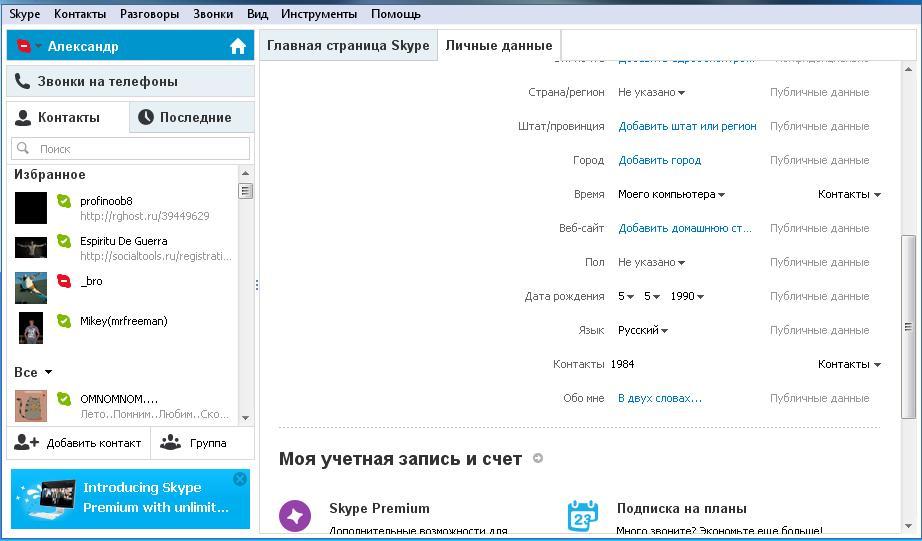Open Контакты privacy dropdown for contacts count
Screen dimensions: 922x541
849,364
